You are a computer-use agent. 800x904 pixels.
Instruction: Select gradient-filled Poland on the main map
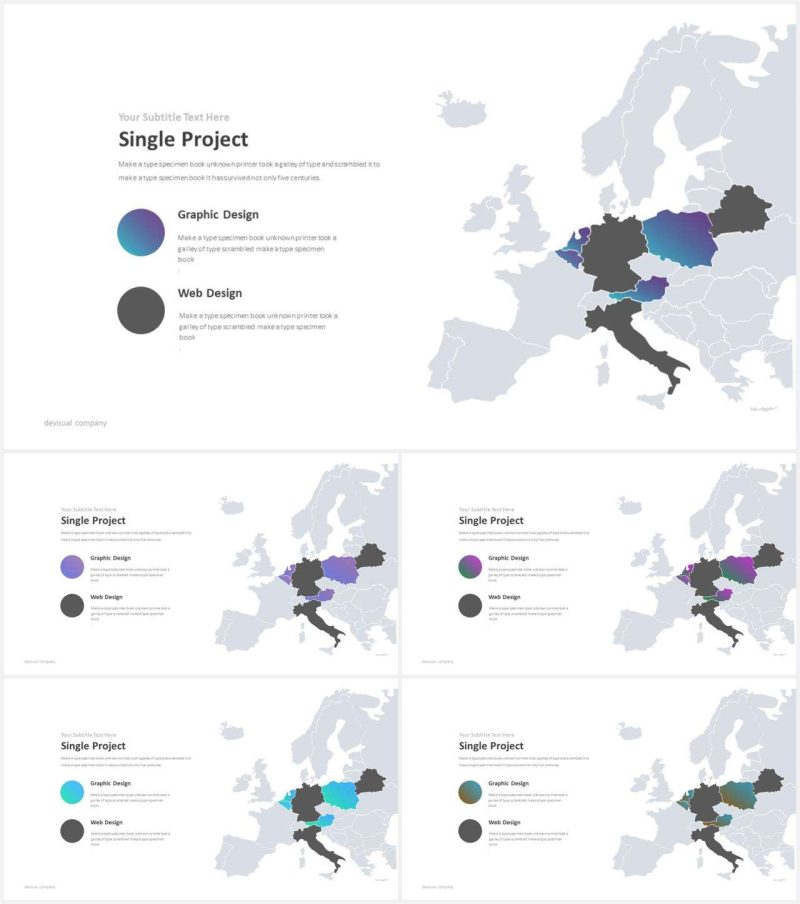pos(681,238)
